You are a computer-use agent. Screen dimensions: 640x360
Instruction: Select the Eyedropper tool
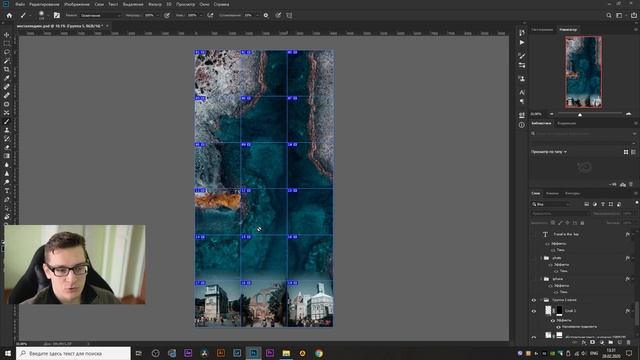click(x=7, y=78)
